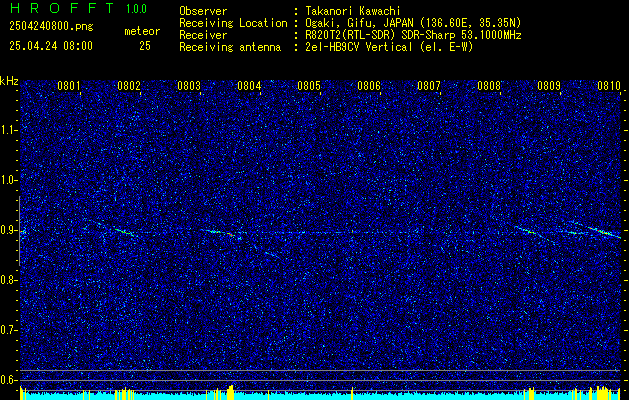Click the 'Observer' field label

(203, 11)
